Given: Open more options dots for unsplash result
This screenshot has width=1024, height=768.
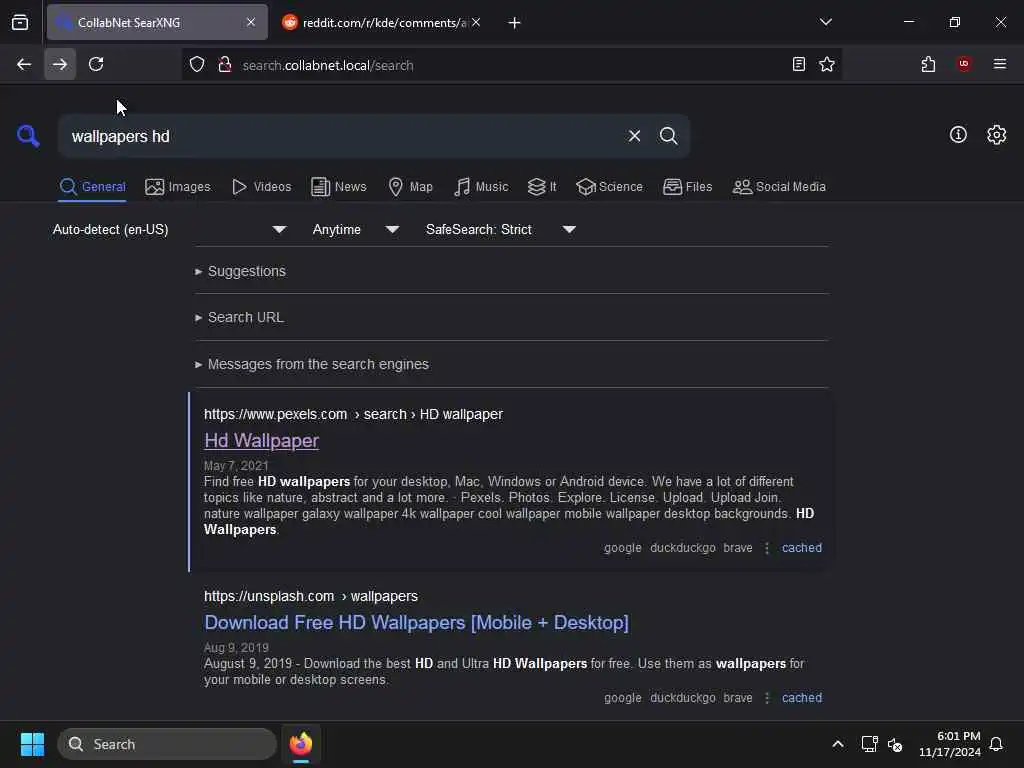Looking at the screenshot, I should pos(767,697).
